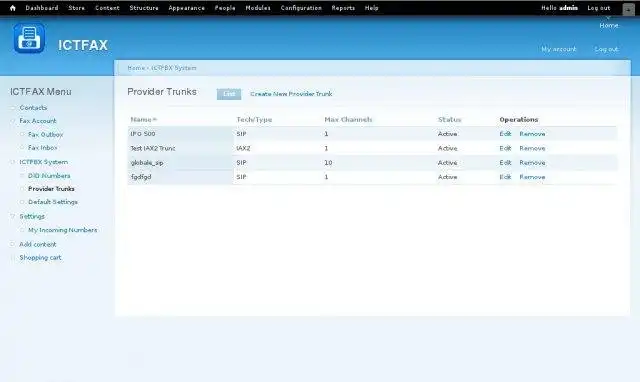Open Fax Account menu item
This screenshot has height=382, width=640.
click(38, 121)
